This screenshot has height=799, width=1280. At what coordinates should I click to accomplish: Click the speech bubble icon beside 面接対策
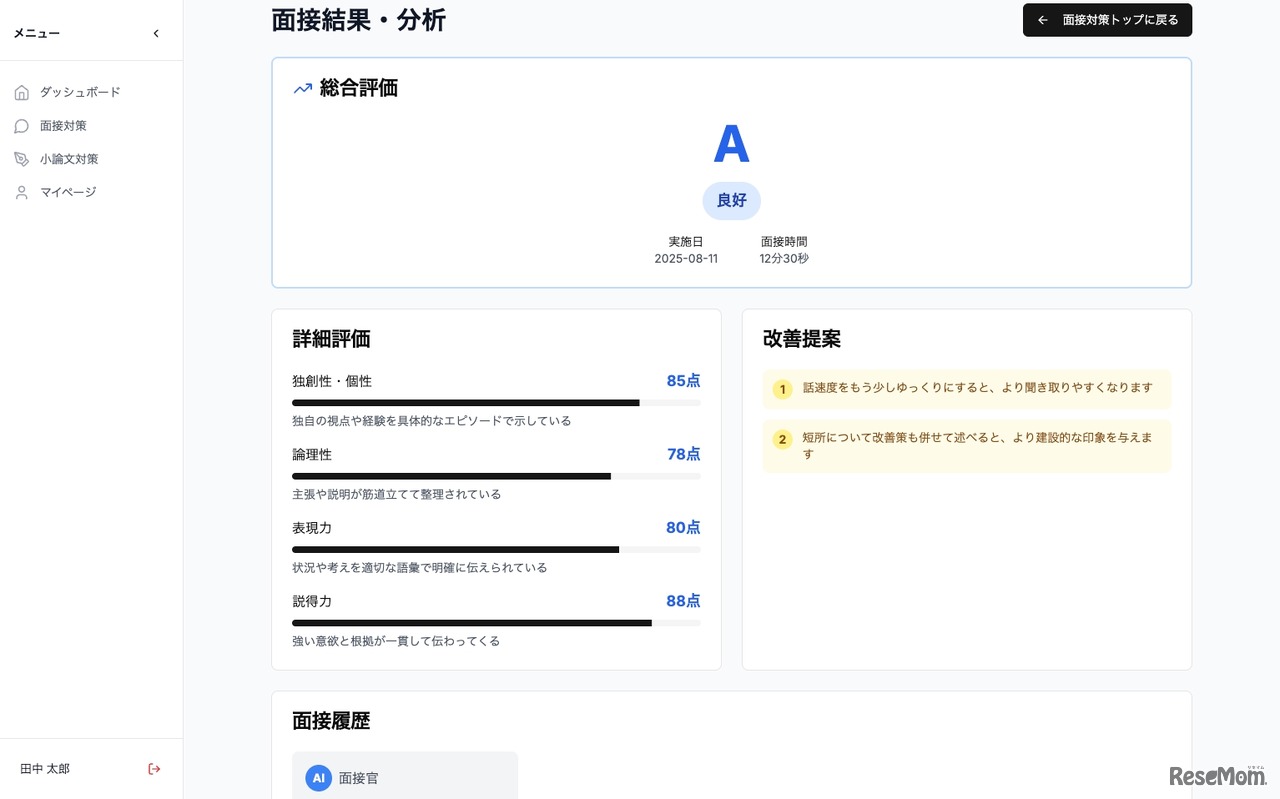pyautogui.click(x=22, y=125)
